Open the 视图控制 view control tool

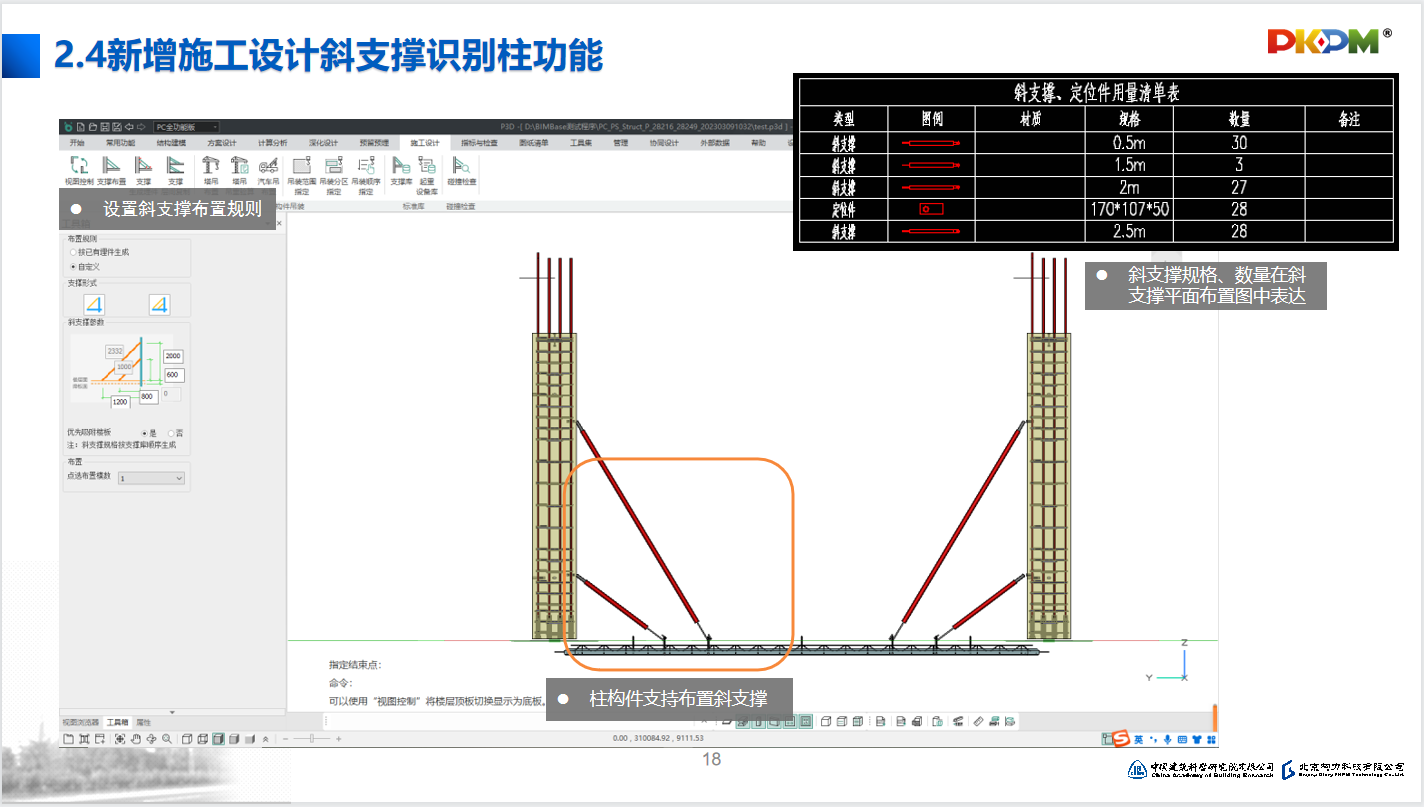tap(79, 170)
